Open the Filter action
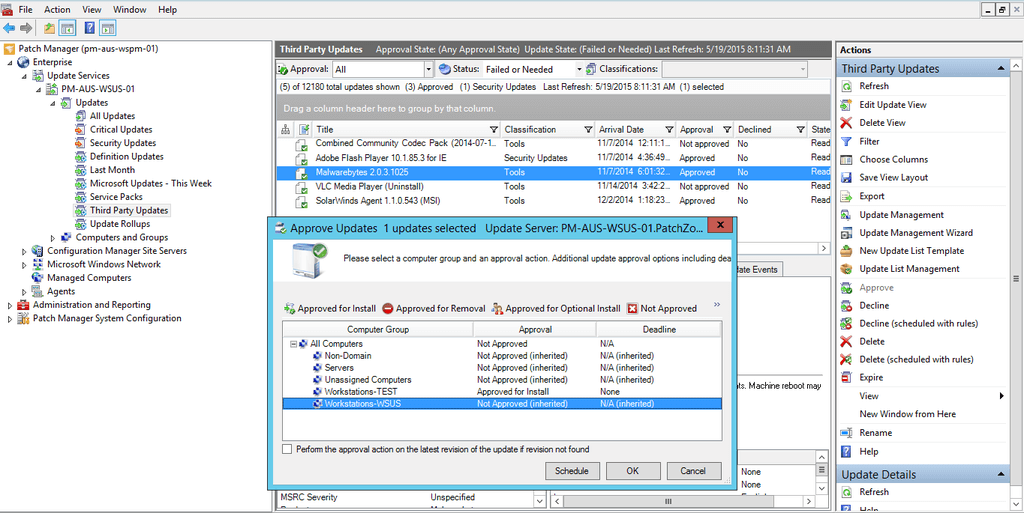 pyautogui.click(x=869, y=141)
